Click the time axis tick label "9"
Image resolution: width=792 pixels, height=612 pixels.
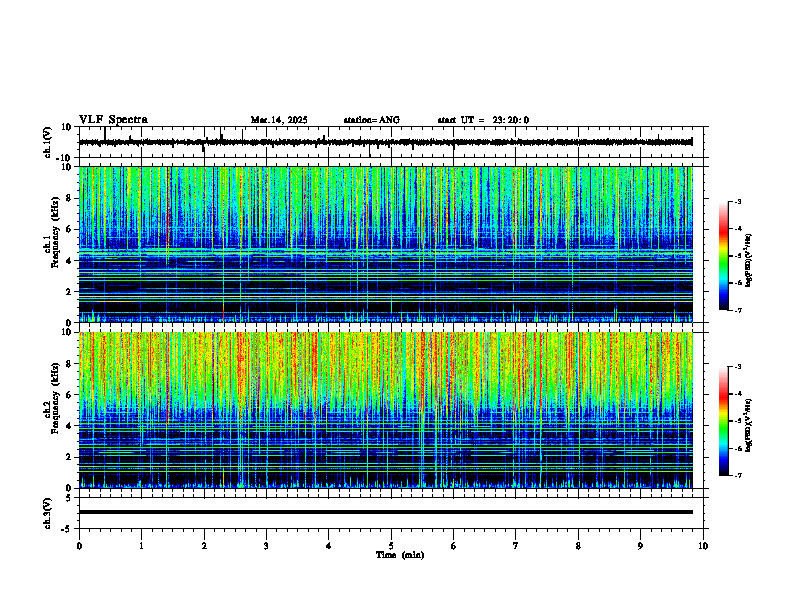[x=640, y=546]
